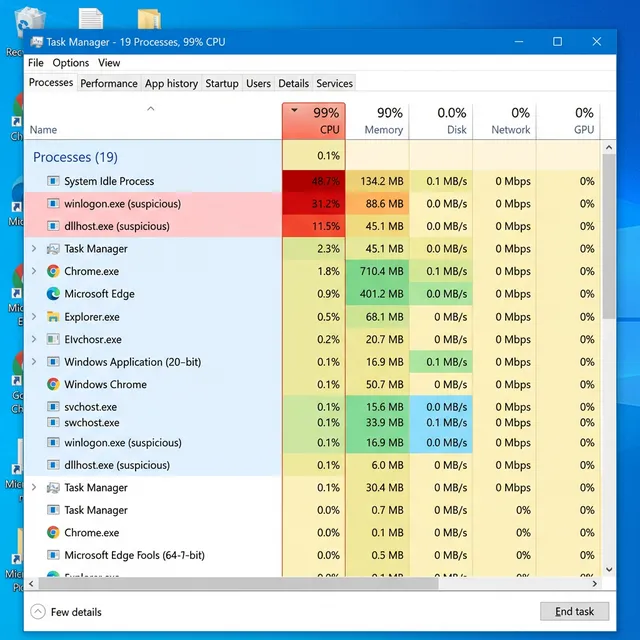Expand the Chrome.exe process group
640x640 pixels.
click(x=34, y=272)
